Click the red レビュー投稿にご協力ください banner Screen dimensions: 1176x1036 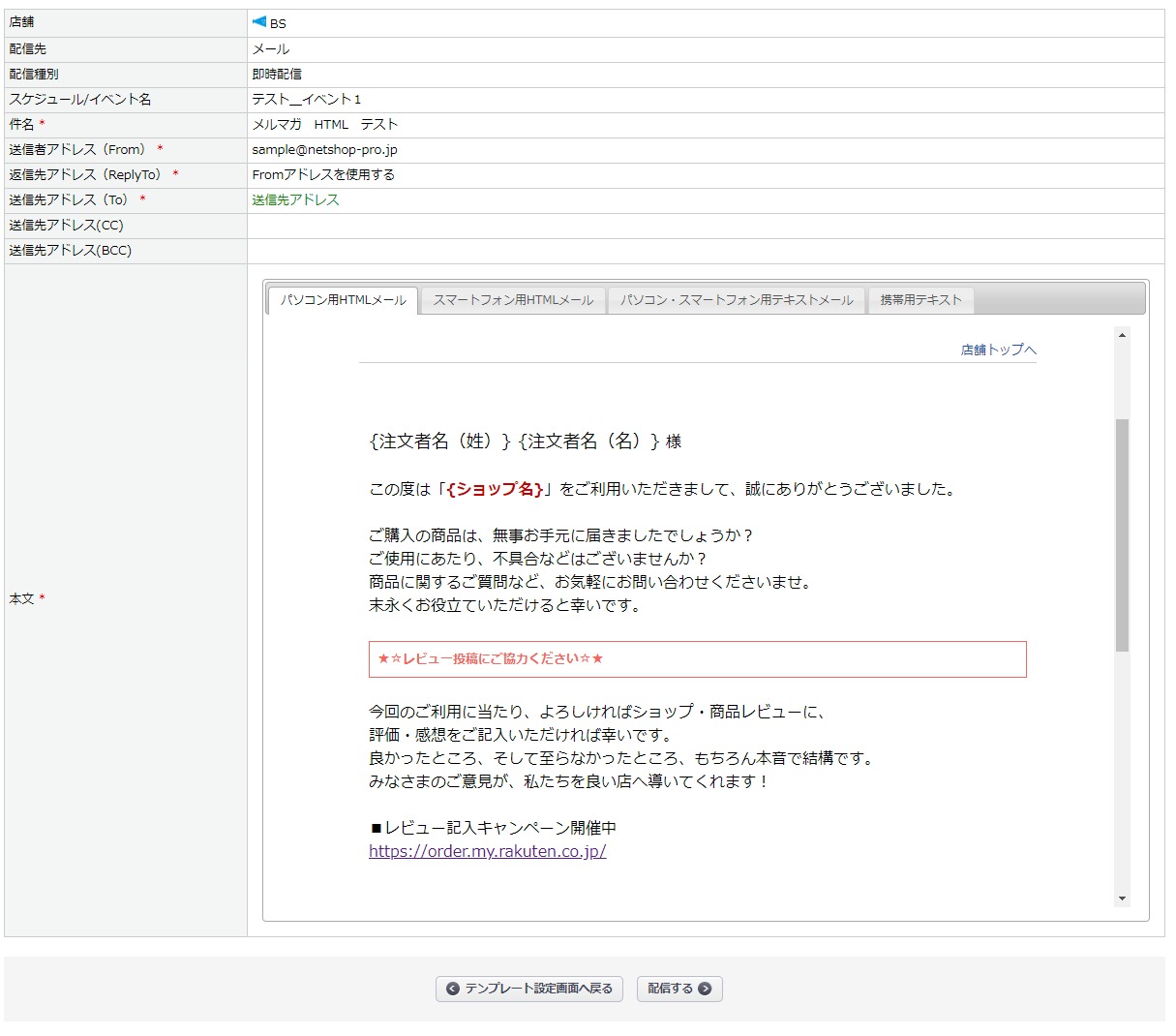(x=697, y=658)
